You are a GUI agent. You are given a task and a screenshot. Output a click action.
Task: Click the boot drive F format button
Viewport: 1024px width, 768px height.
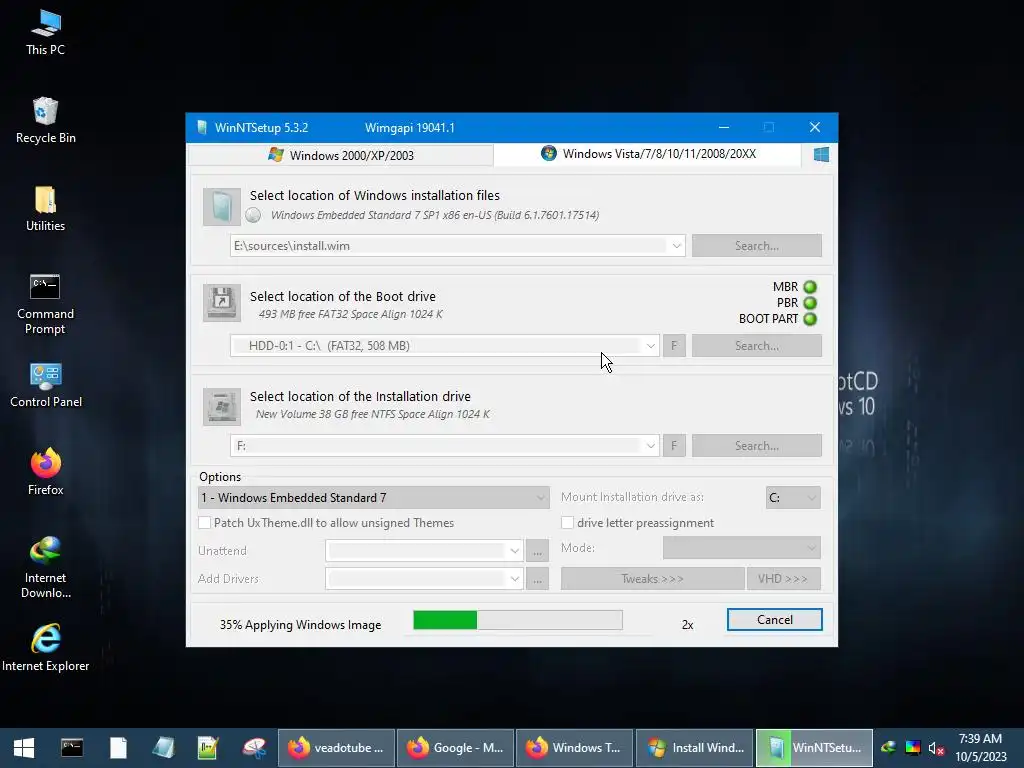(x=675, y=345)
